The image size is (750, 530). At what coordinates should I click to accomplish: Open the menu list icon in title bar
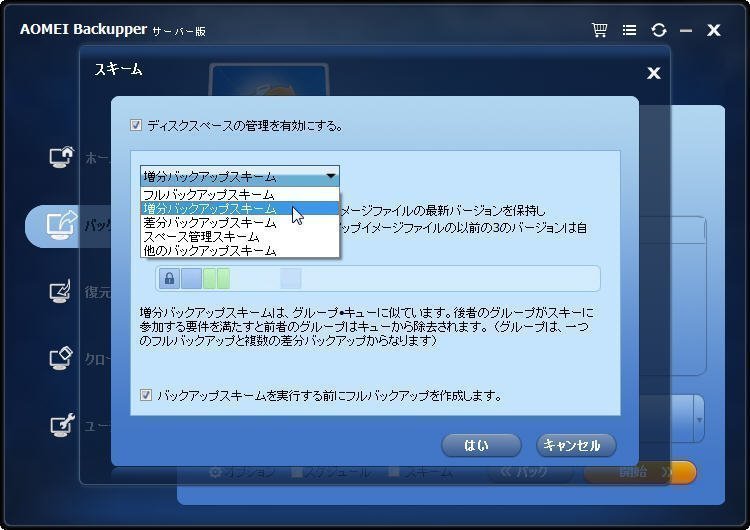pyautogui.click(x=629, y=30)
